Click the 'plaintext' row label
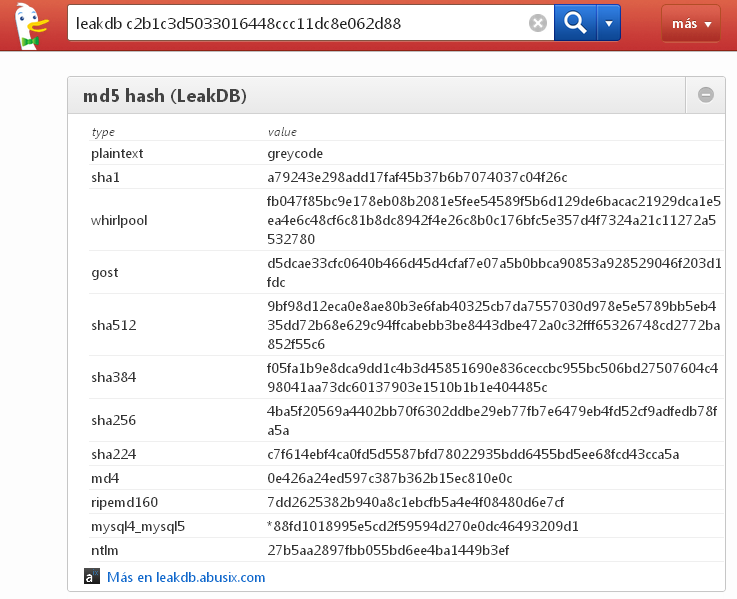The image size is (737, 599). coord(117,154)
